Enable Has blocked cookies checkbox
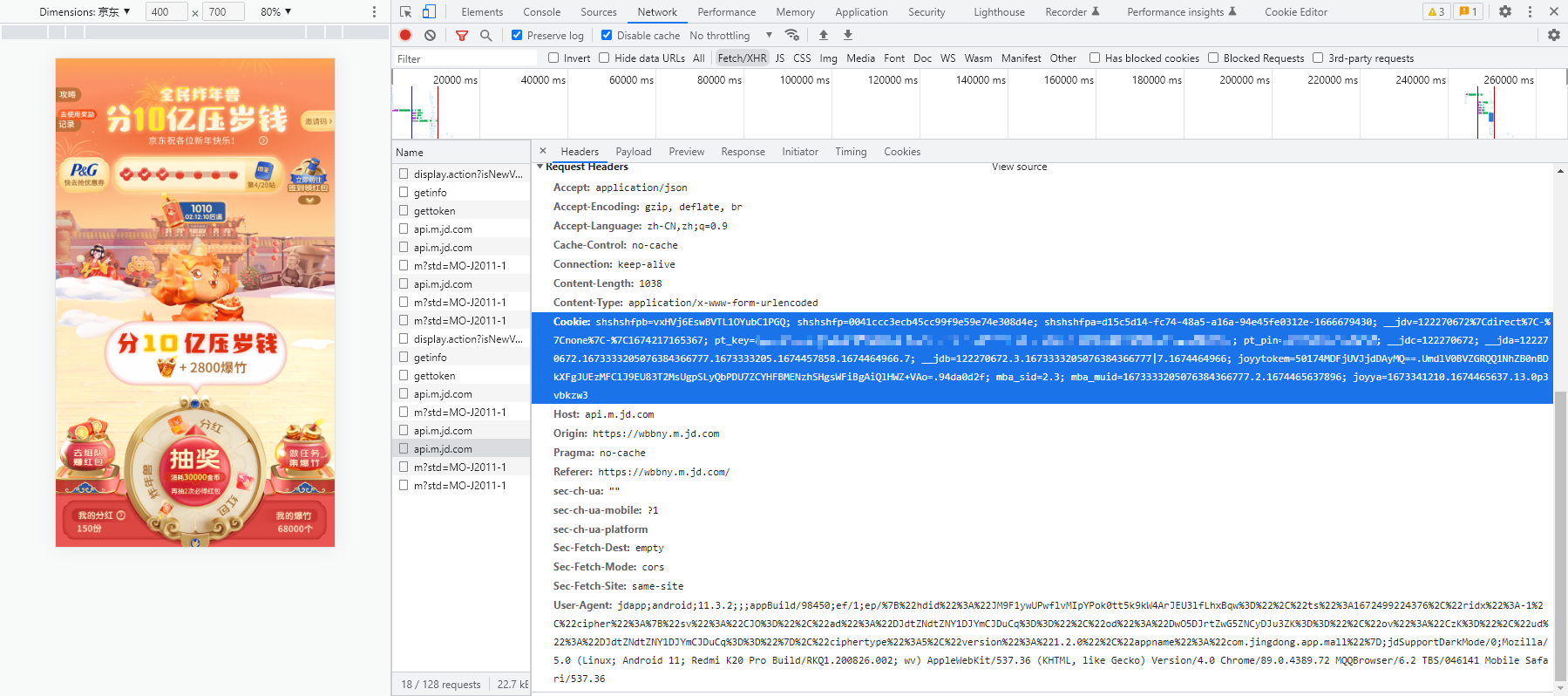 coord(1095,58)
